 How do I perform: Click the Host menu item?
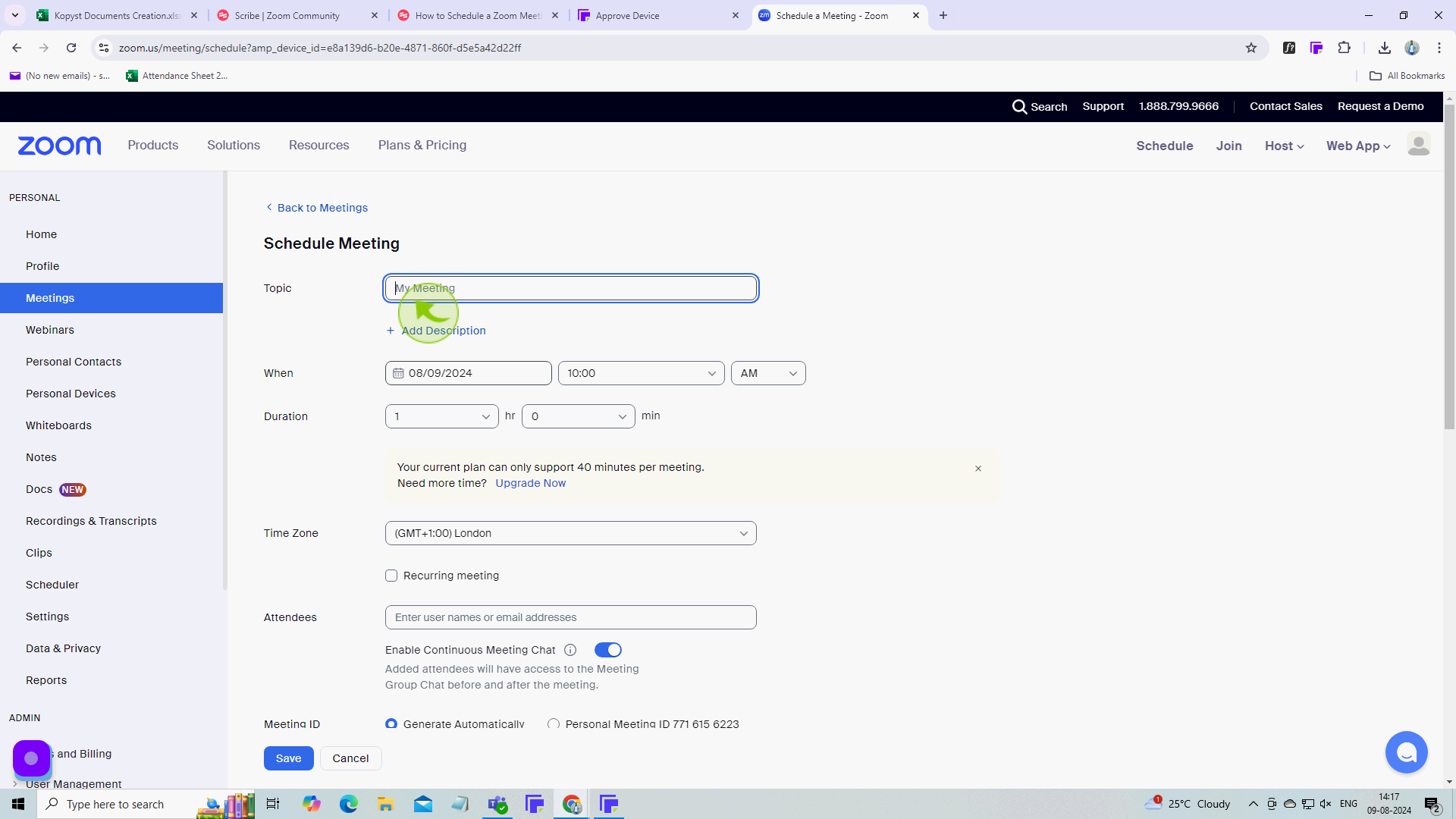click(x=1285, y=146)
